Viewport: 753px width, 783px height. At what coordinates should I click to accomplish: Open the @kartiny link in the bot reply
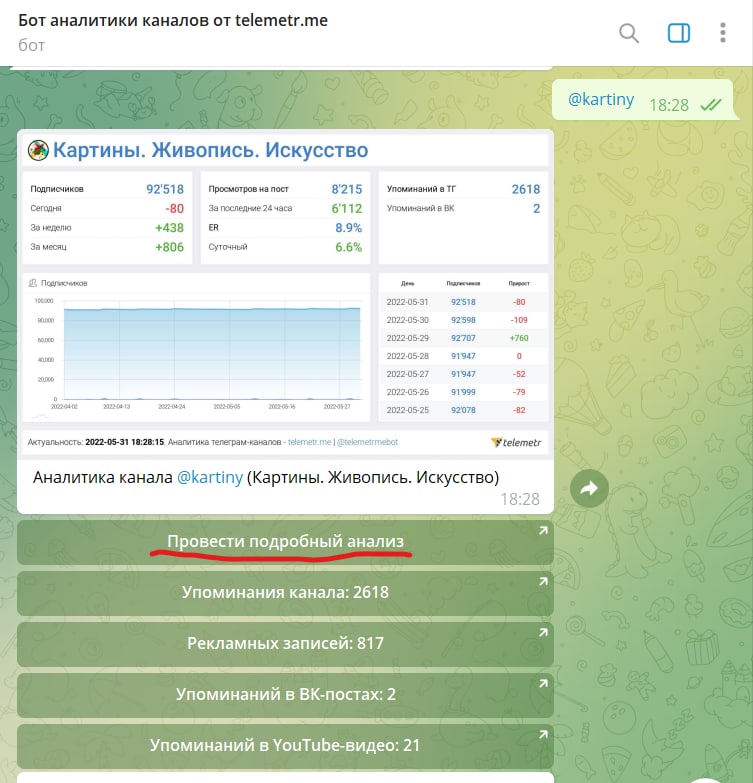[x=210, y=477]
